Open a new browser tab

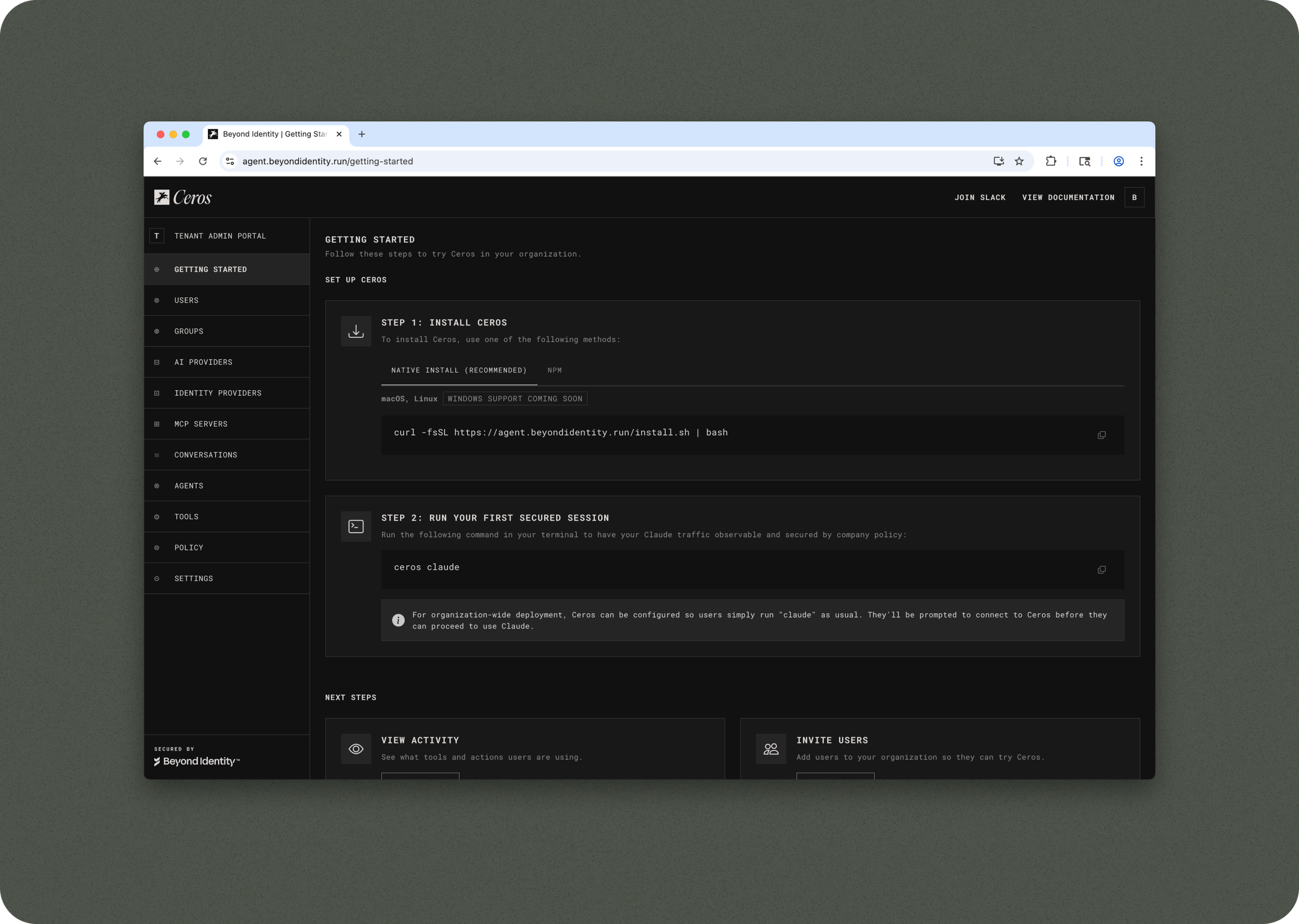pyautogui.click(x=362, y=134)
